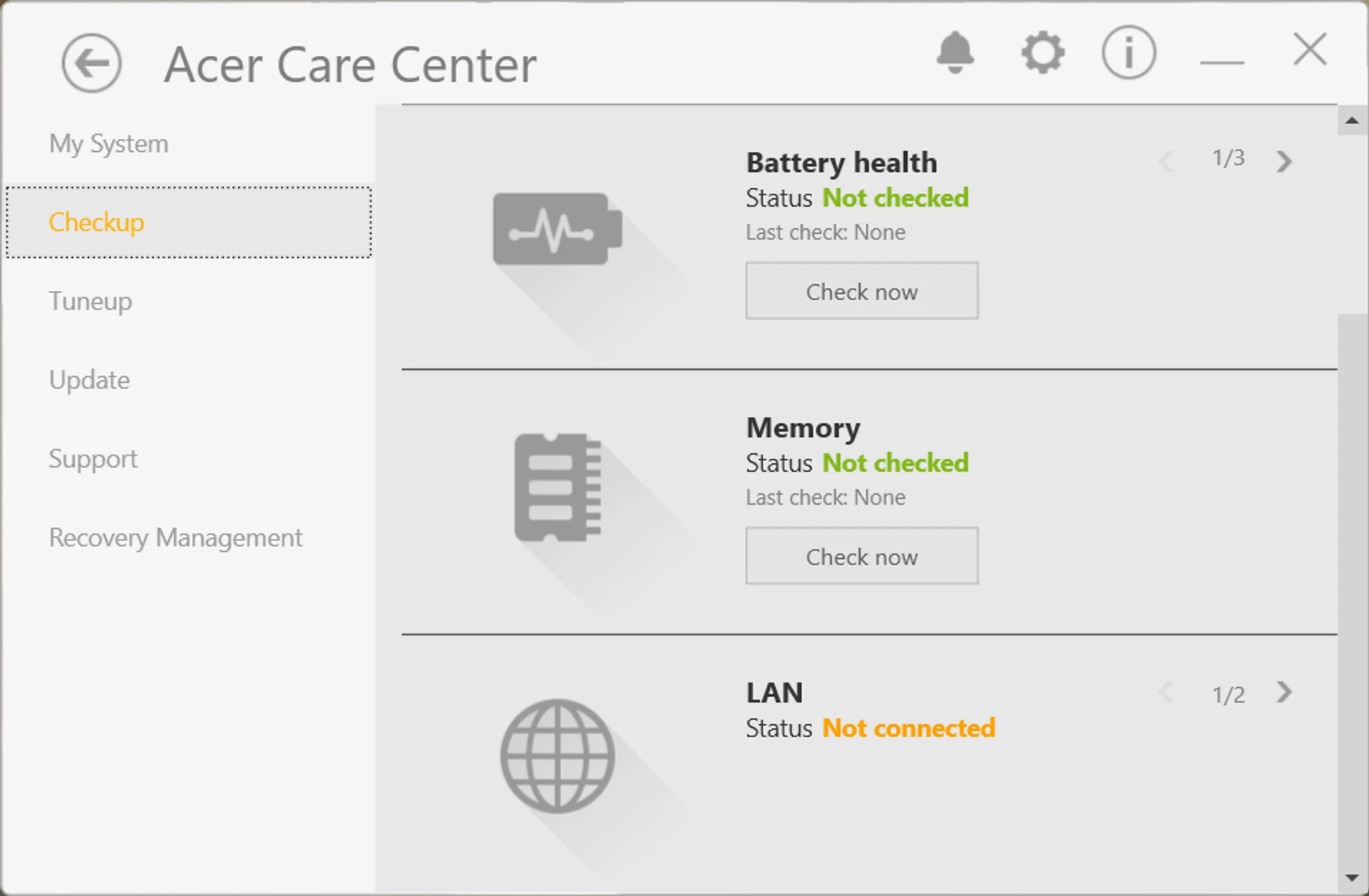Go to previous LAN page arrow
Image resolution: width=1369 pixels, height=896 pixels.
pos(1167,692)
